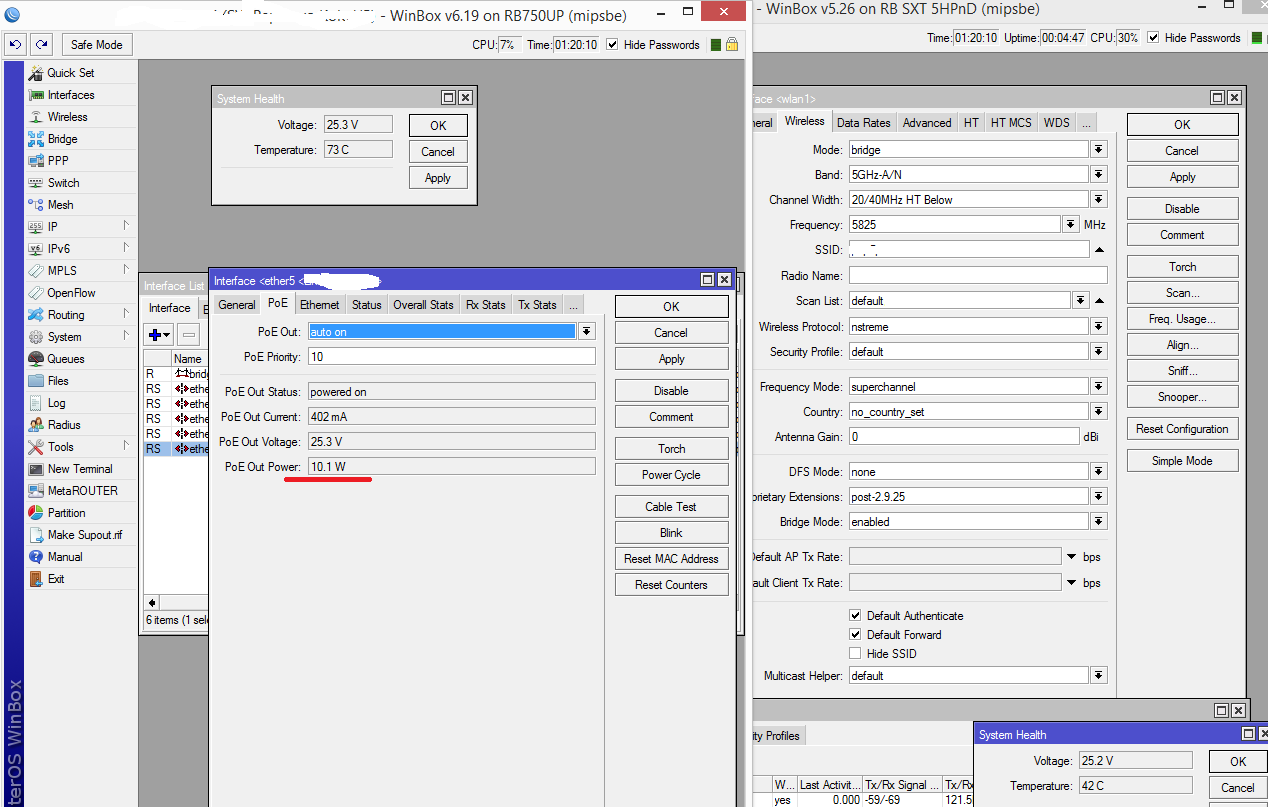The height and width of the screenshot is (807, 1268).
Task: Click the Safe Mode button
Action: pyautogui.click(x=97, y=45)
